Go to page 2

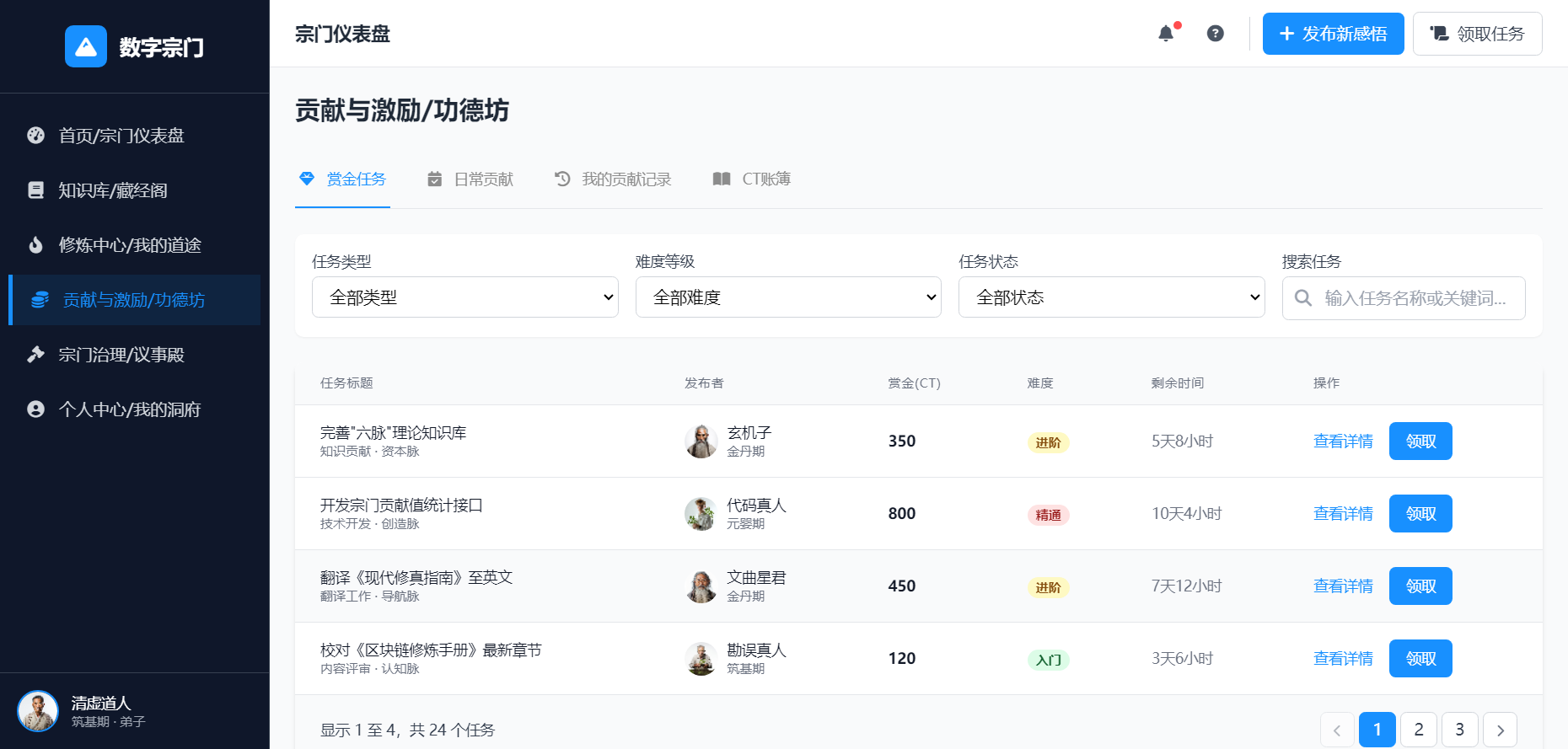1419,730
